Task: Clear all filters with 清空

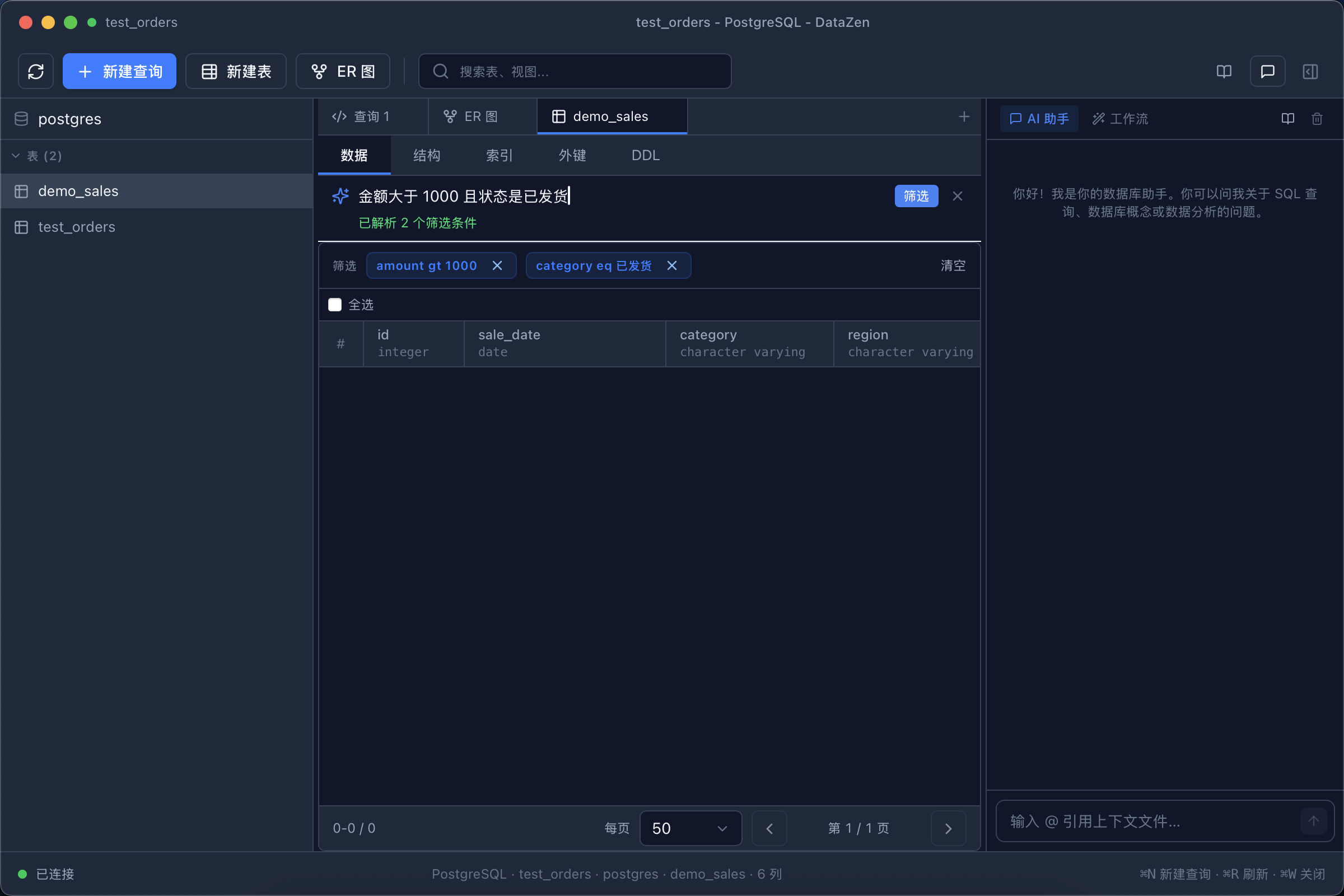Action: click(x=953, y=265)
